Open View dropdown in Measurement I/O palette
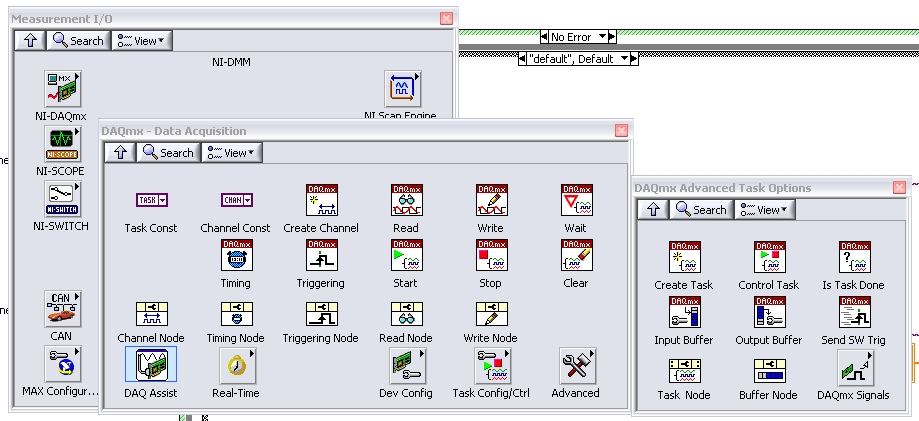The width and height of the screenshot is (919, 421). (x=141, y=40)
